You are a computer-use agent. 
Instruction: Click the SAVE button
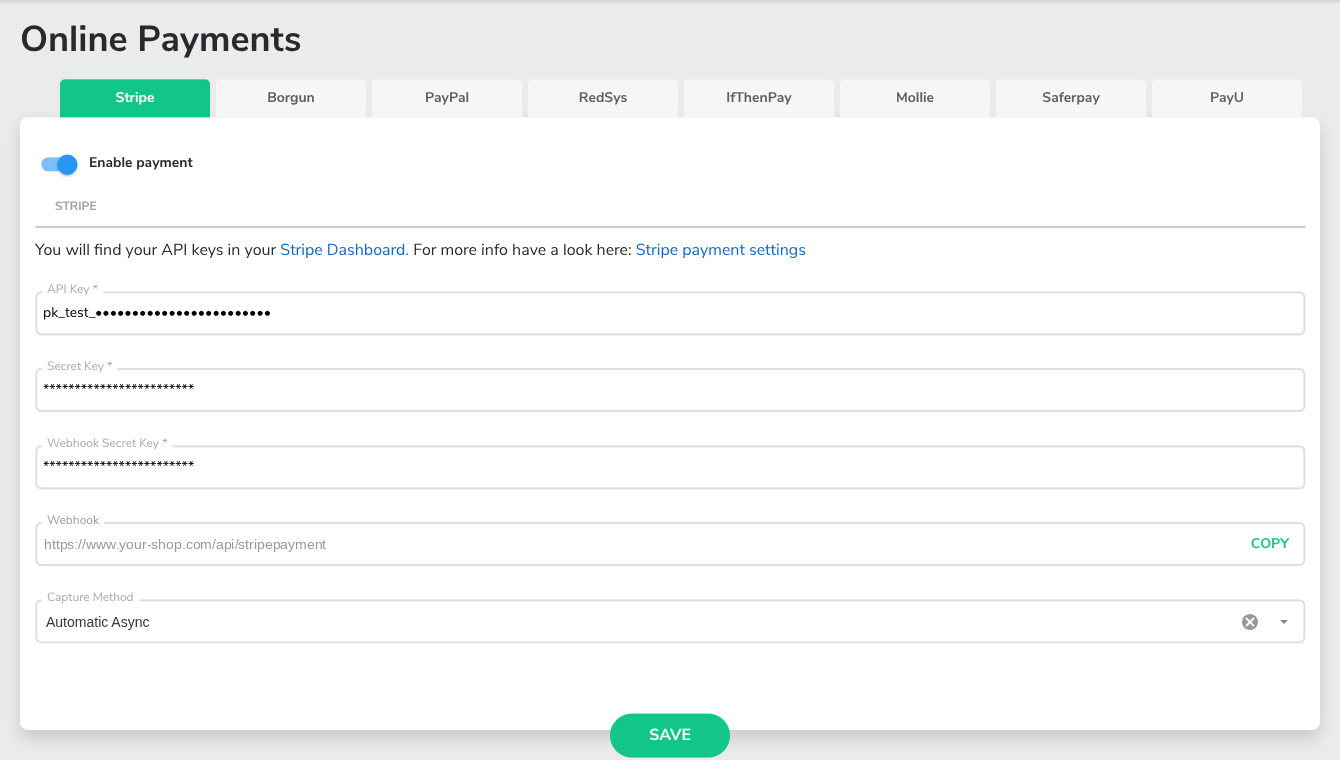670,735
